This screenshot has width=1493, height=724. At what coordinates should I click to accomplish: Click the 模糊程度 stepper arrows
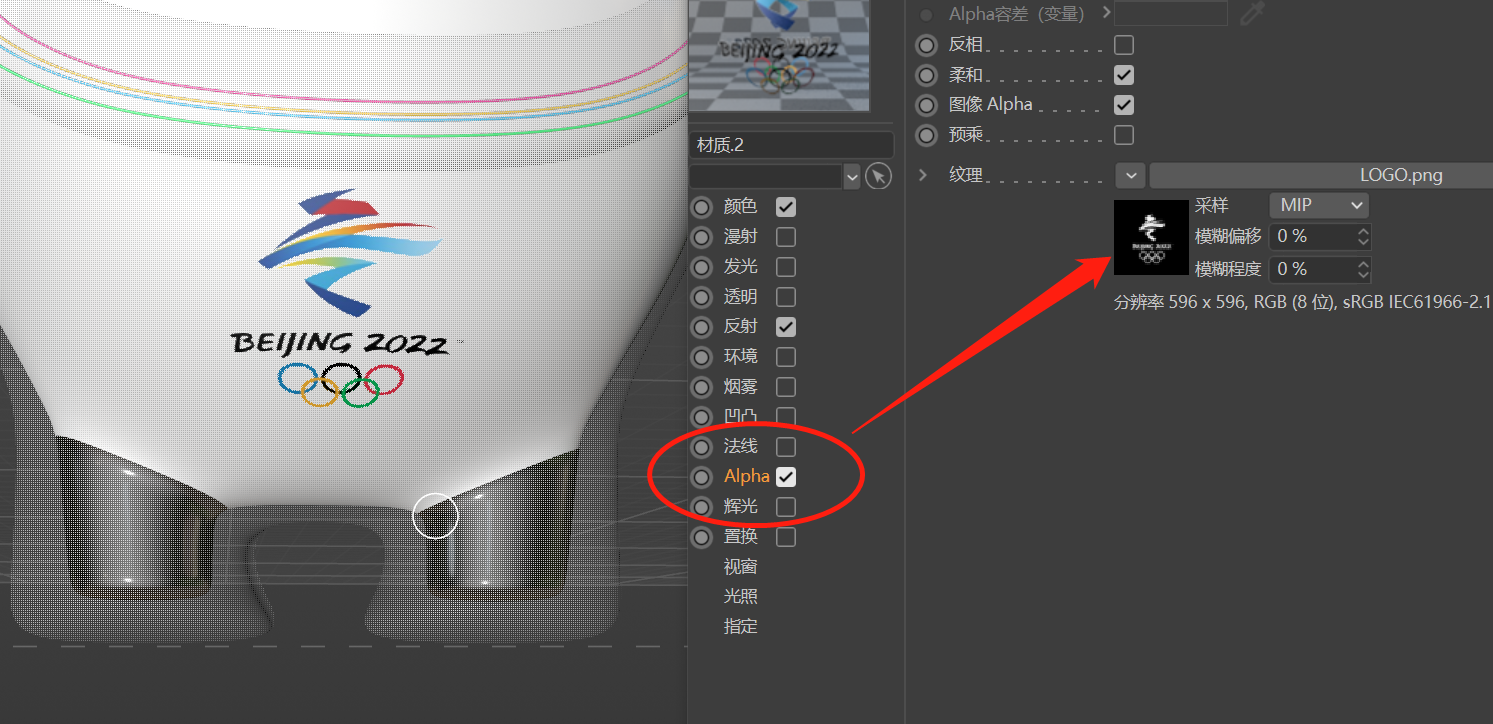1363,269
